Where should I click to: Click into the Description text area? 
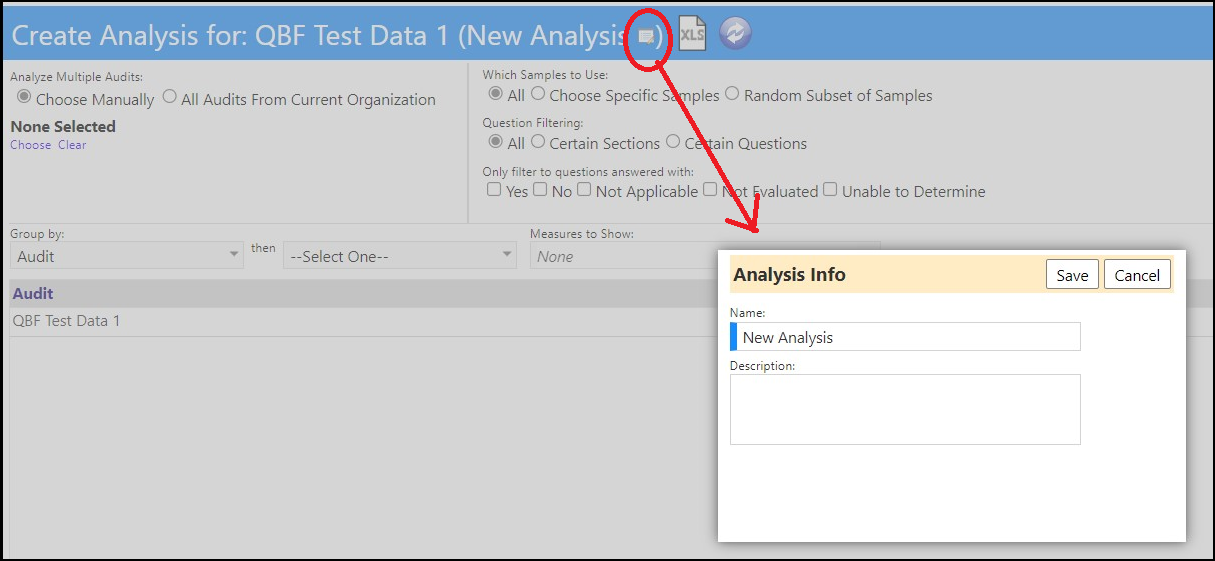click(905, 409)
